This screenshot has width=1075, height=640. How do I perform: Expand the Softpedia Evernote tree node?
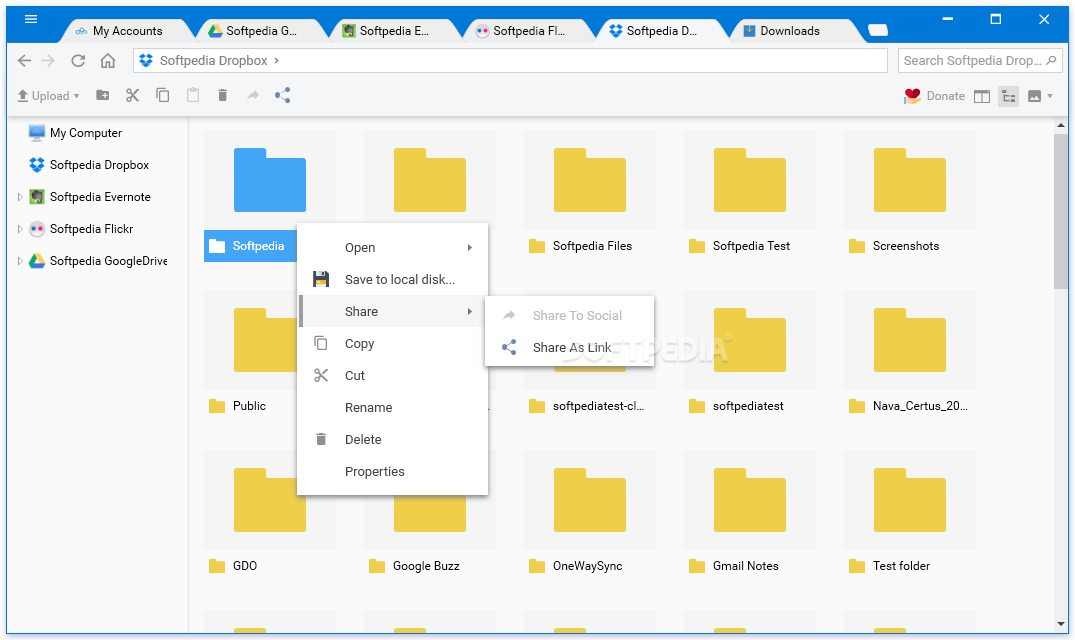click(x=20, y=197)
